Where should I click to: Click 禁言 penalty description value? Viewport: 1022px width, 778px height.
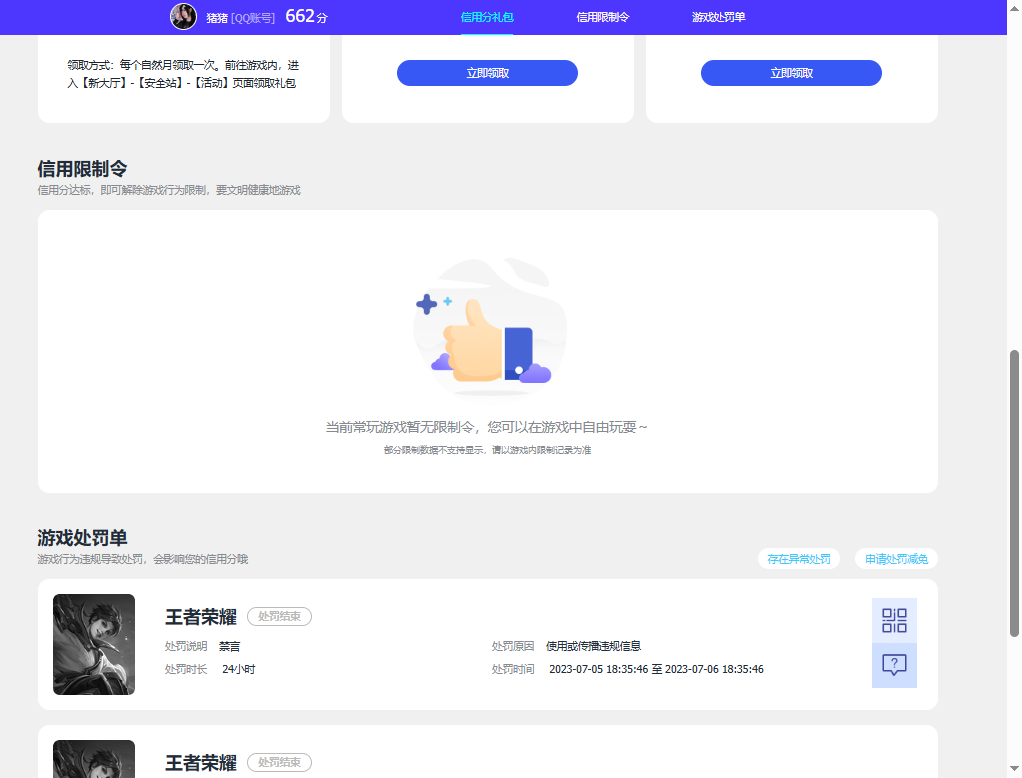[229, 646]
